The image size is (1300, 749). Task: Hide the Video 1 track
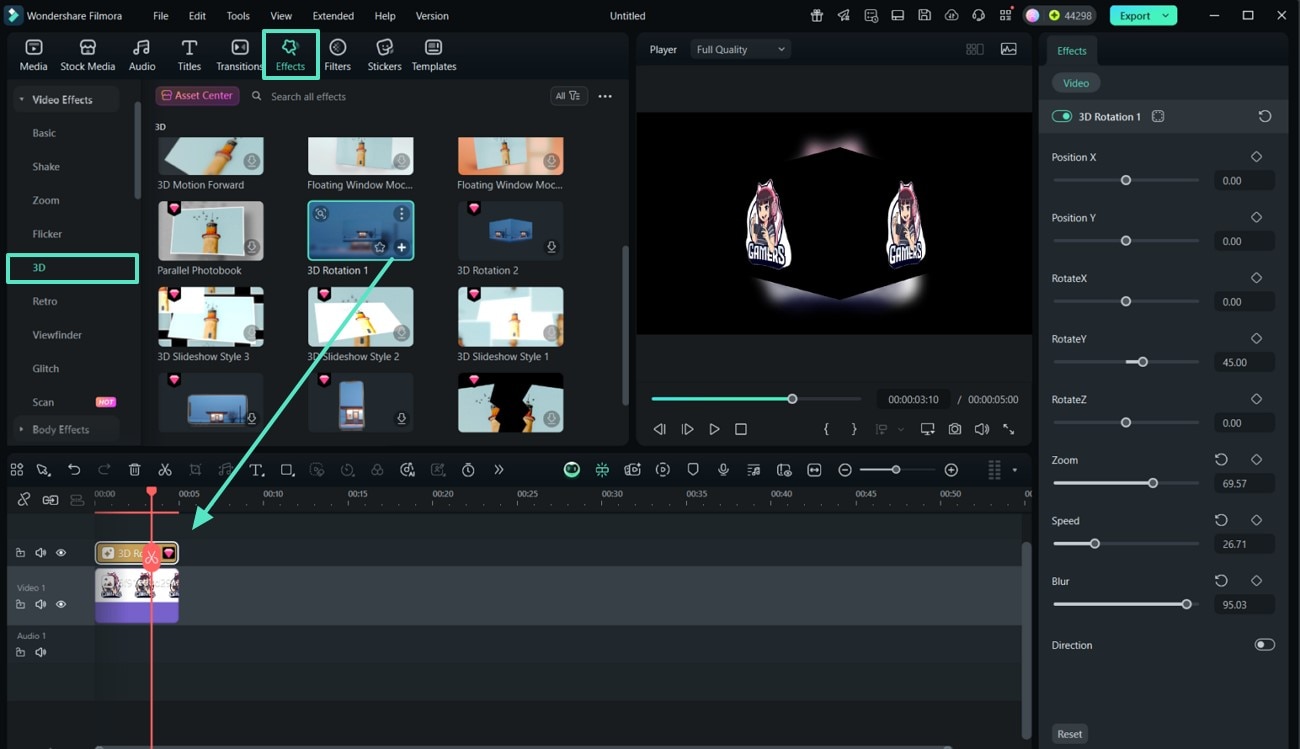point(61,605)
